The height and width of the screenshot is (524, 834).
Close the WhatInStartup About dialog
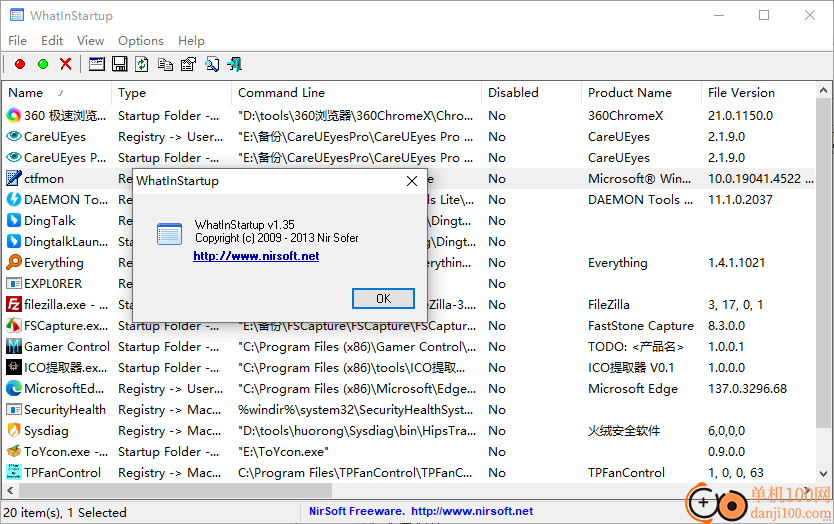(412, 181)
